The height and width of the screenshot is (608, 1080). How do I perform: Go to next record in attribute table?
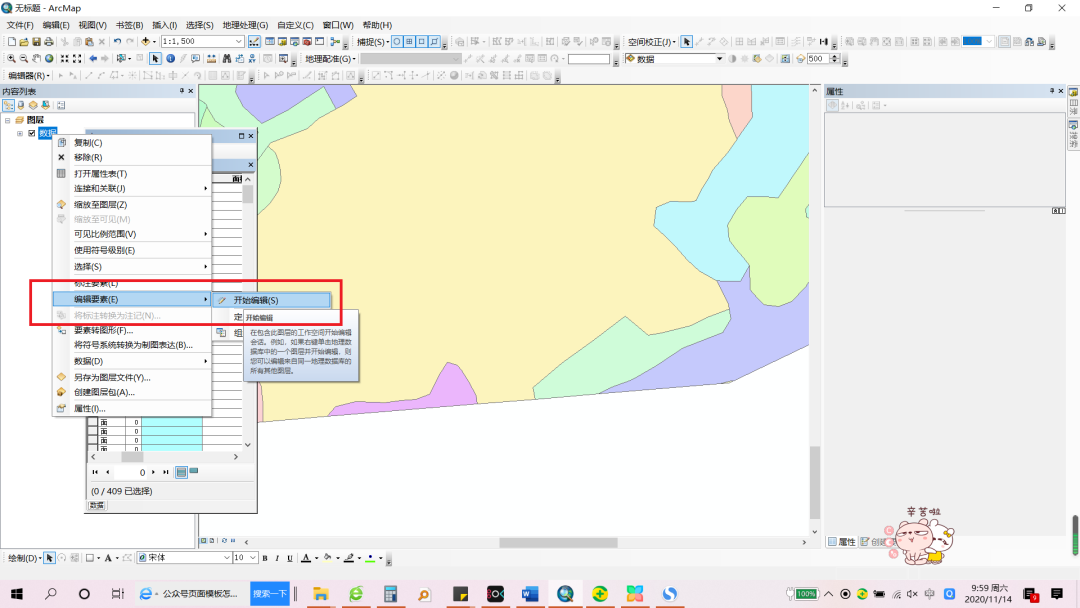(x=154, y=472)
